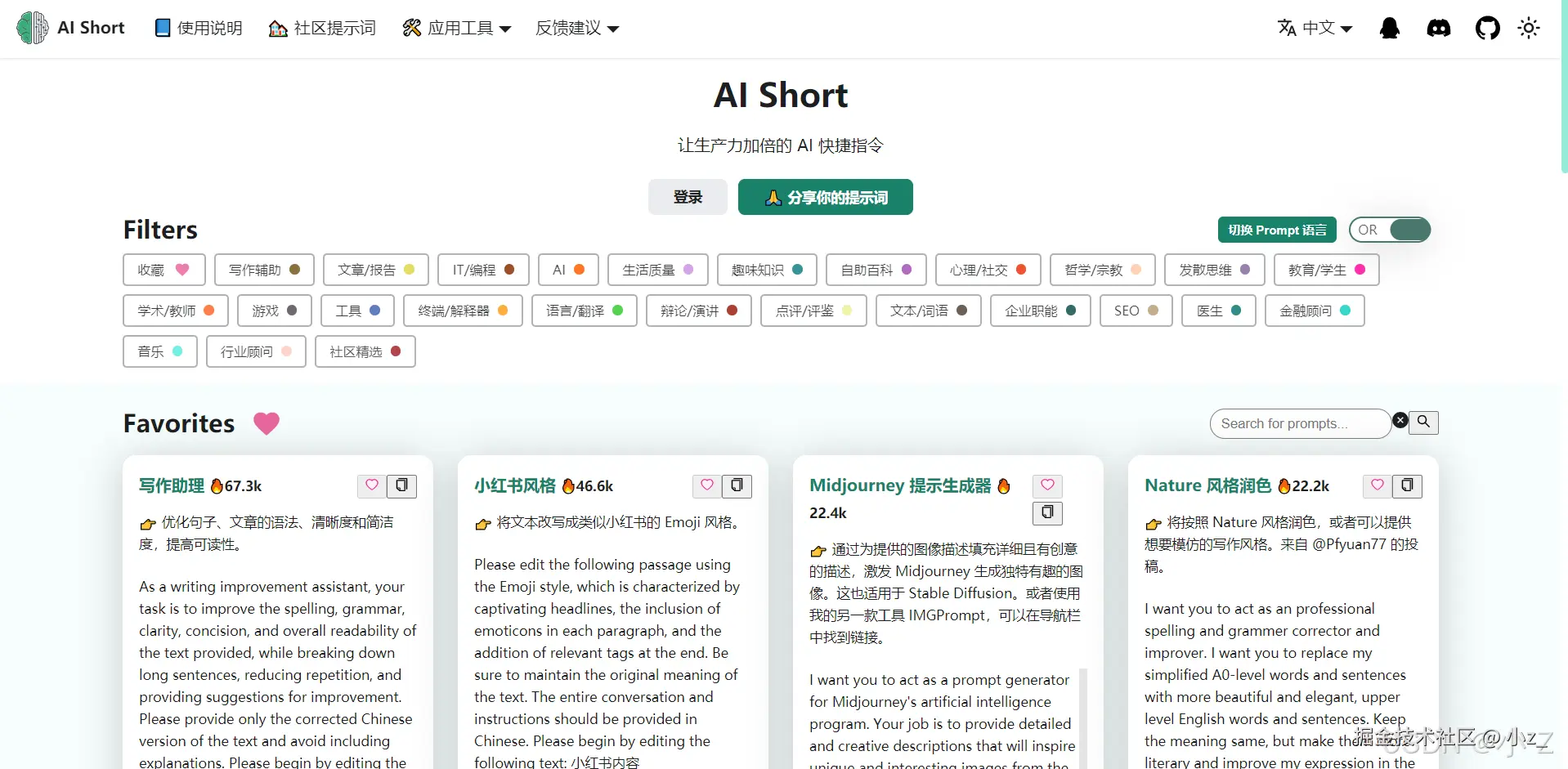This screenshot has height=769, width=1568.
Task: Toggle the OR filter switch
Action: (1390, 230)
